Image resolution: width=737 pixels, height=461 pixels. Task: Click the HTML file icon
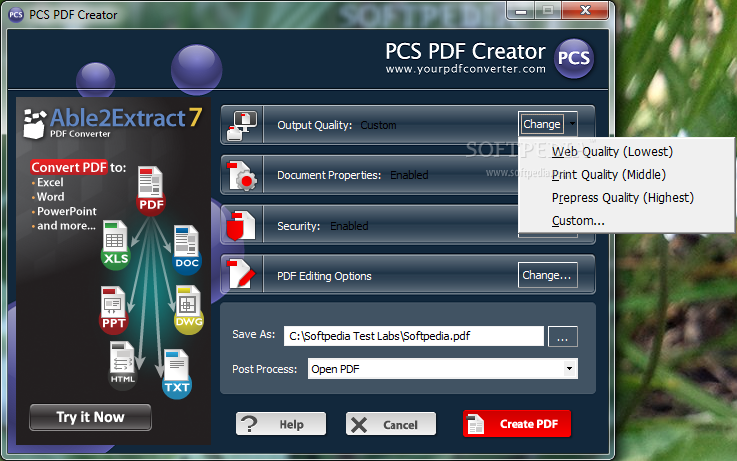tap(123, 365)
